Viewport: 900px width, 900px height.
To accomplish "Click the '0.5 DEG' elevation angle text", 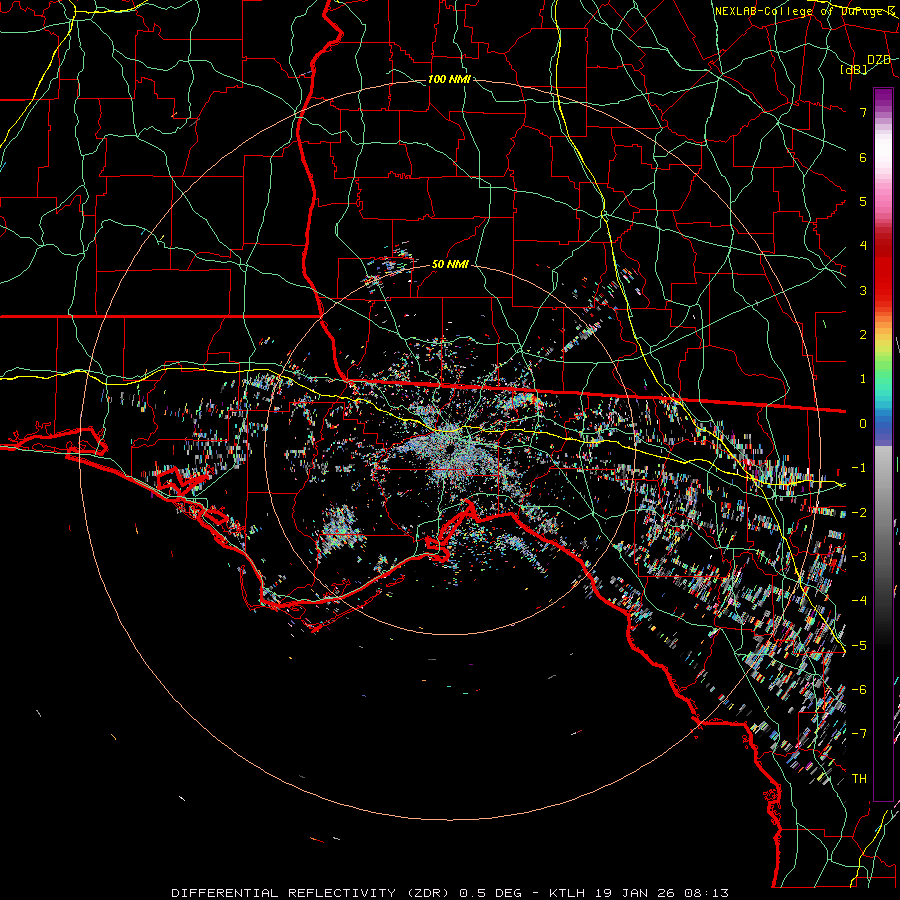I will pos(491,893).
